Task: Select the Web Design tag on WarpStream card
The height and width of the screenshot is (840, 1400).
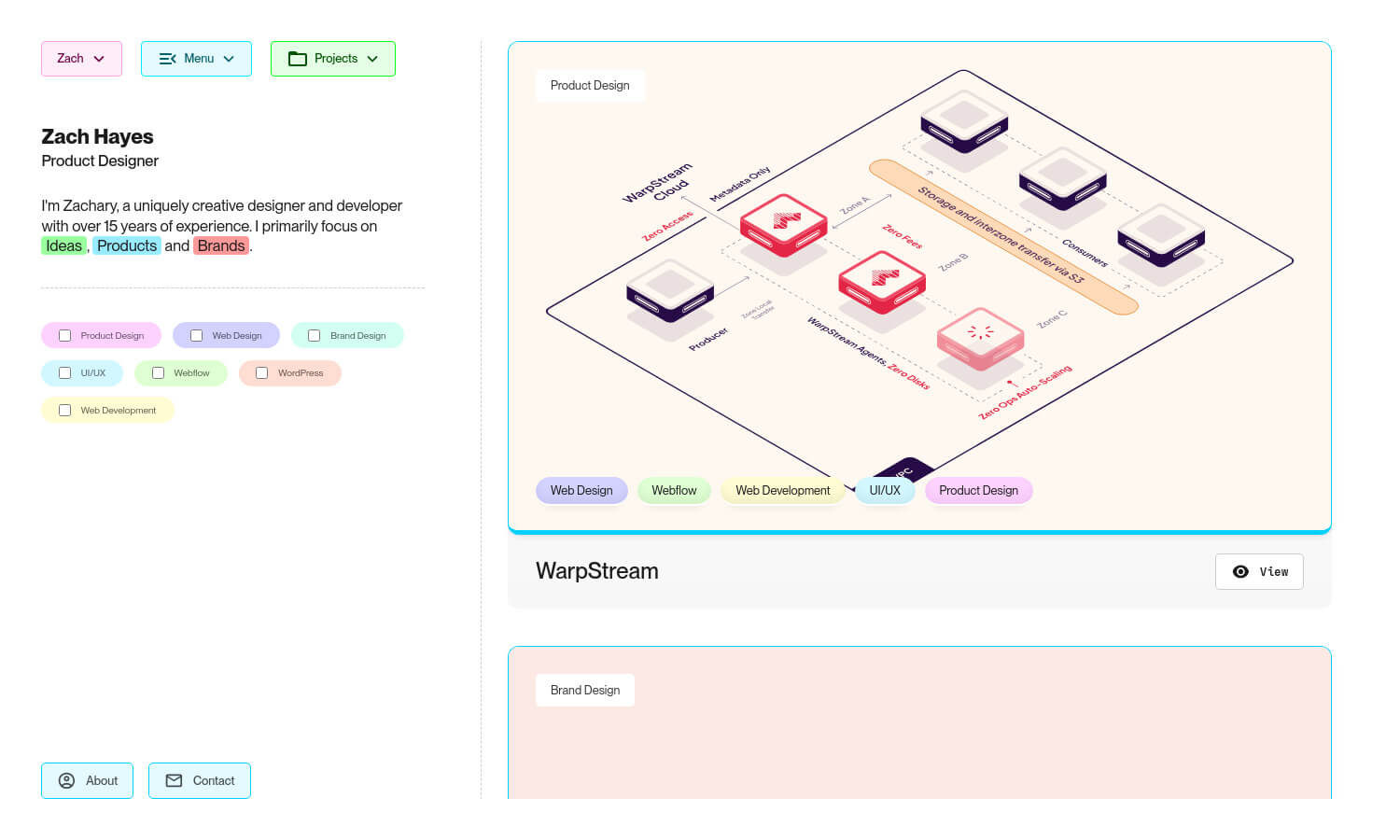Action: pos(581,490)
